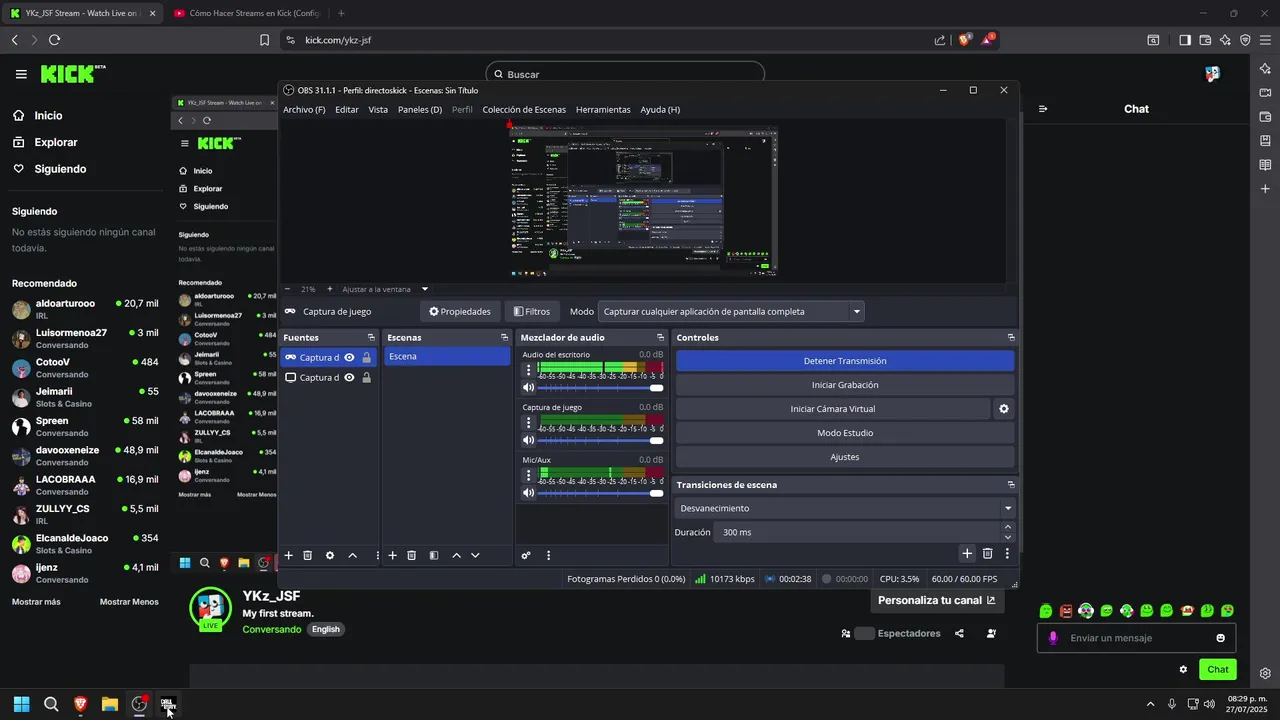Mute Audio del escritorio speaker
This screenshot has width=1280, height=720.
tap(529, 387)
